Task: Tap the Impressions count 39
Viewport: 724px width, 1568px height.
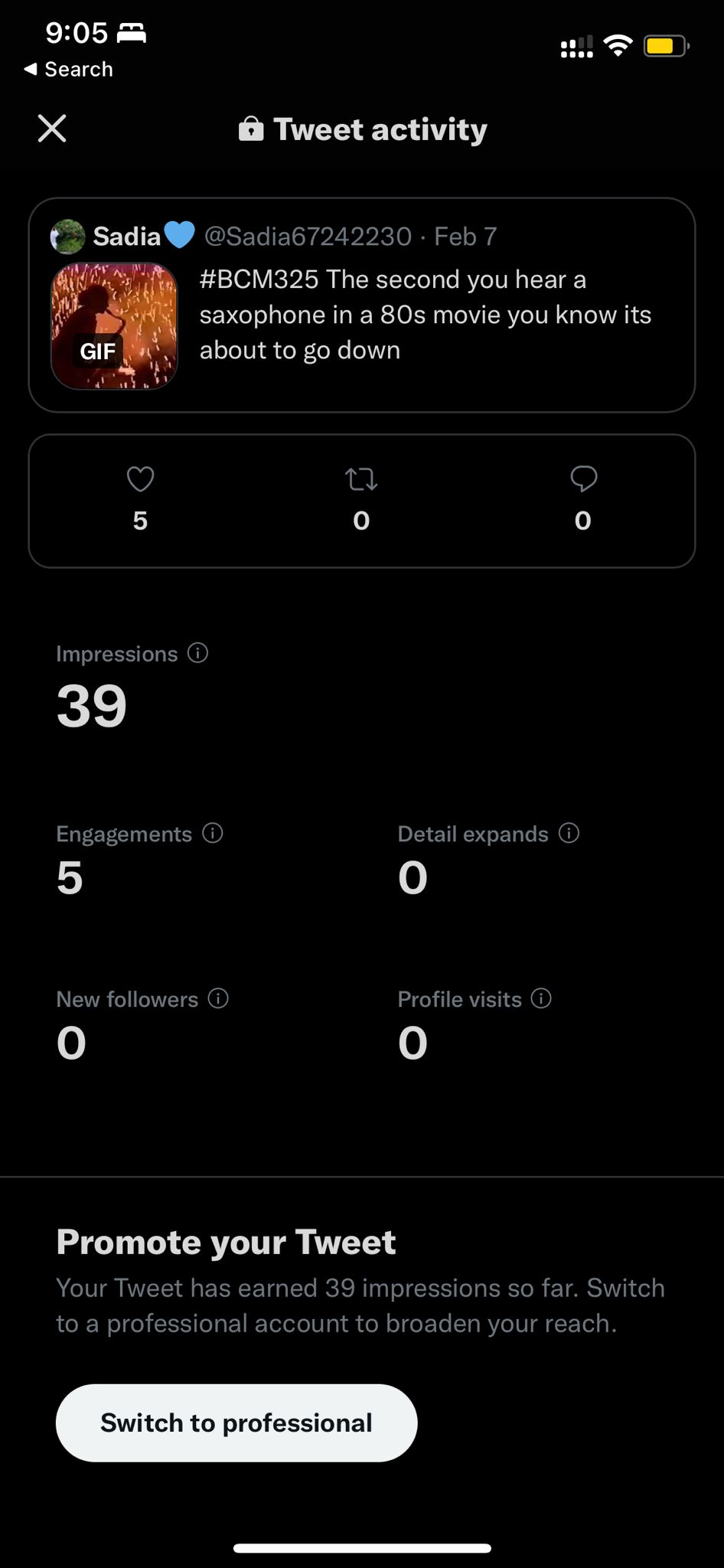Action: 92,705
